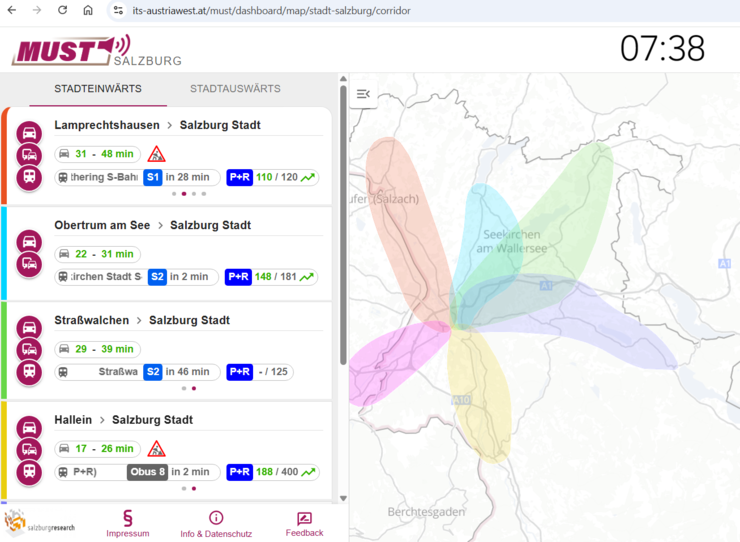The width and height of the screenshot is (740, 542).
Task: Click 22 - 31 min travel time
Action: (x=98, y=254)
